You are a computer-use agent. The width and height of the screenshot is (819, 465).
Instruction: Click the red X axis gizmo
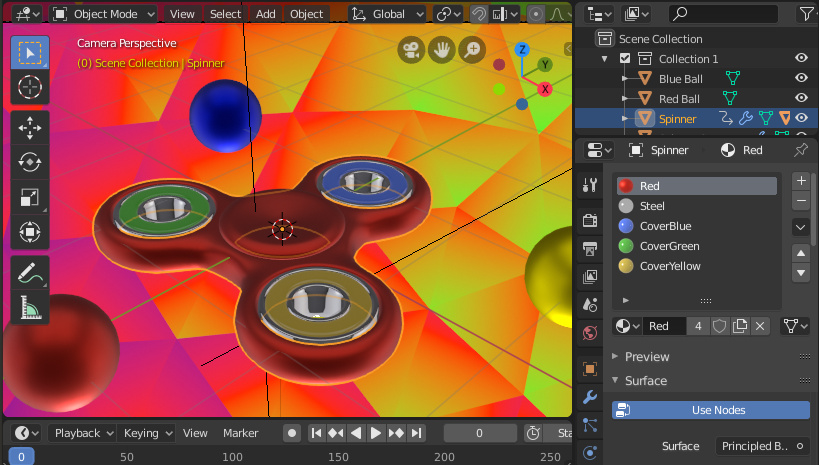[x=545, y=89]
